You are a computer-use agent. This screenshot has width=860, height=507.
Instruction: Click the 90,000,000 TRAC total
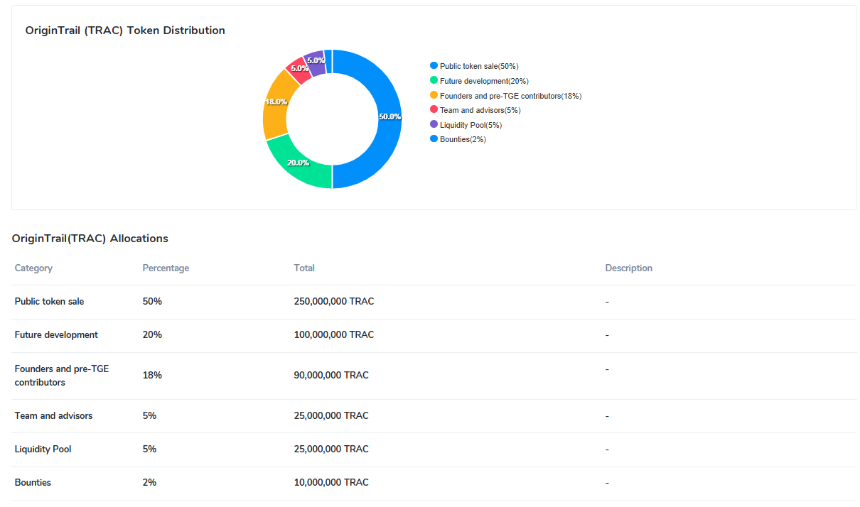(x=331, y=375)
